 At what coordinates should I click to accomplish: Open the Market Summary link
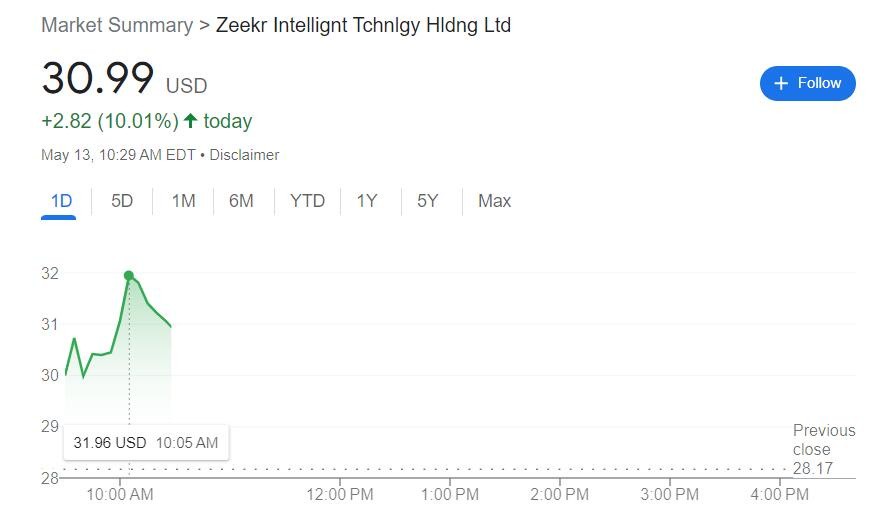(117, 25)
